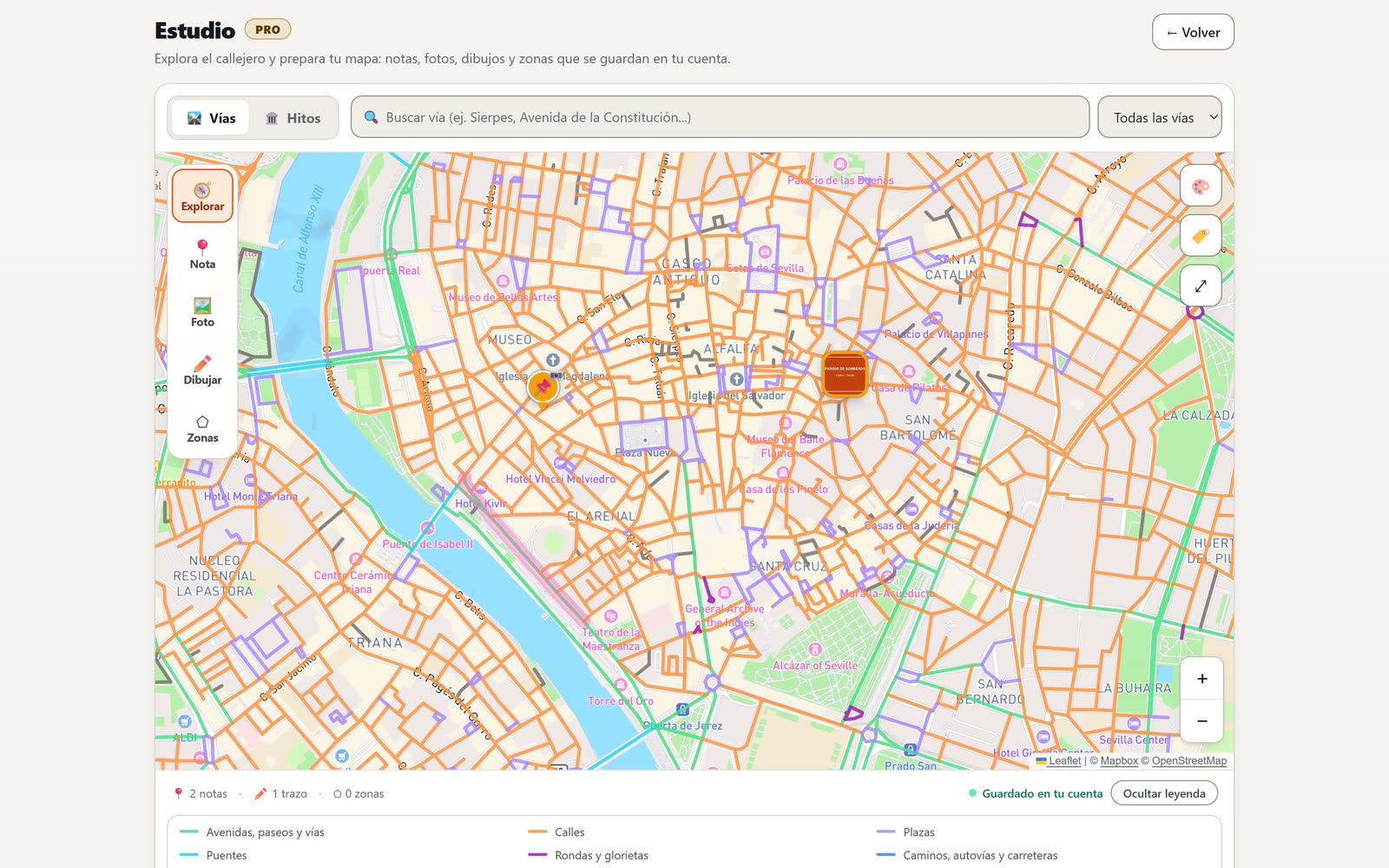Image resolution: width=1389 pixels, height=868 pixels.
Task: Select the Zonas polygon tool
Action: [x=202, y=429]
